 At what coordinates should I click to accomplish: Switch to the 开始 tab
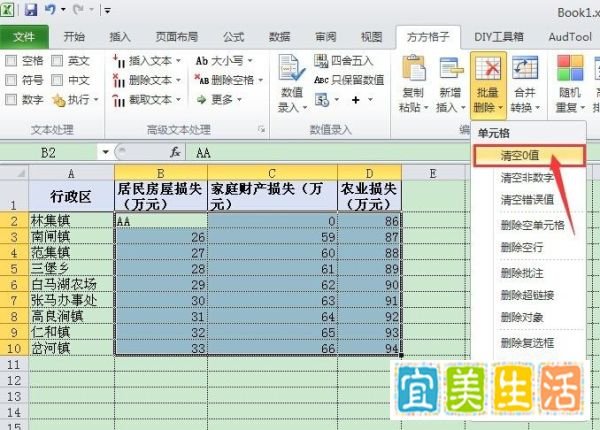(74, 37)
